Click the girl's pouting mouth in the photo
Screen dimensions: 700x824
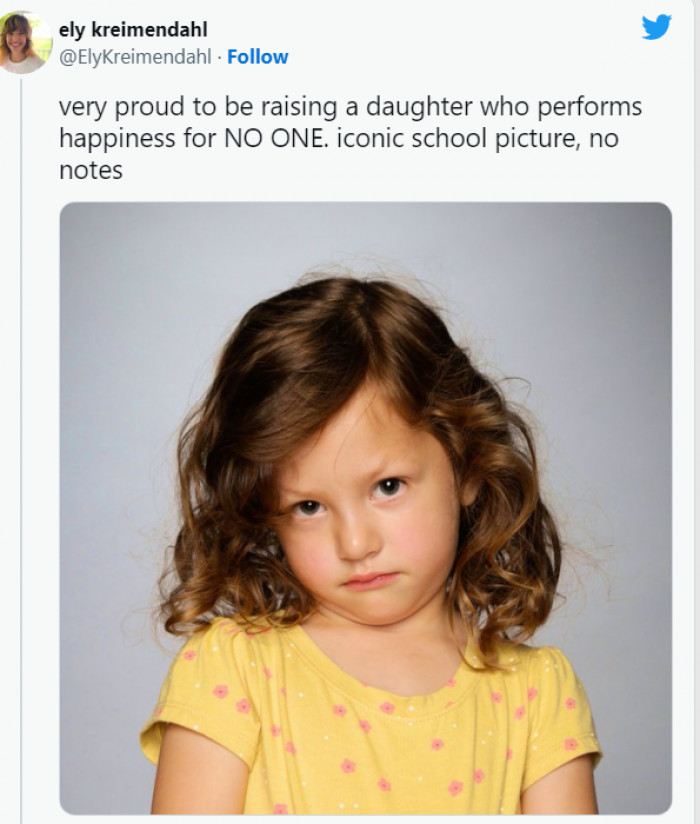click(x=370, y=579)
